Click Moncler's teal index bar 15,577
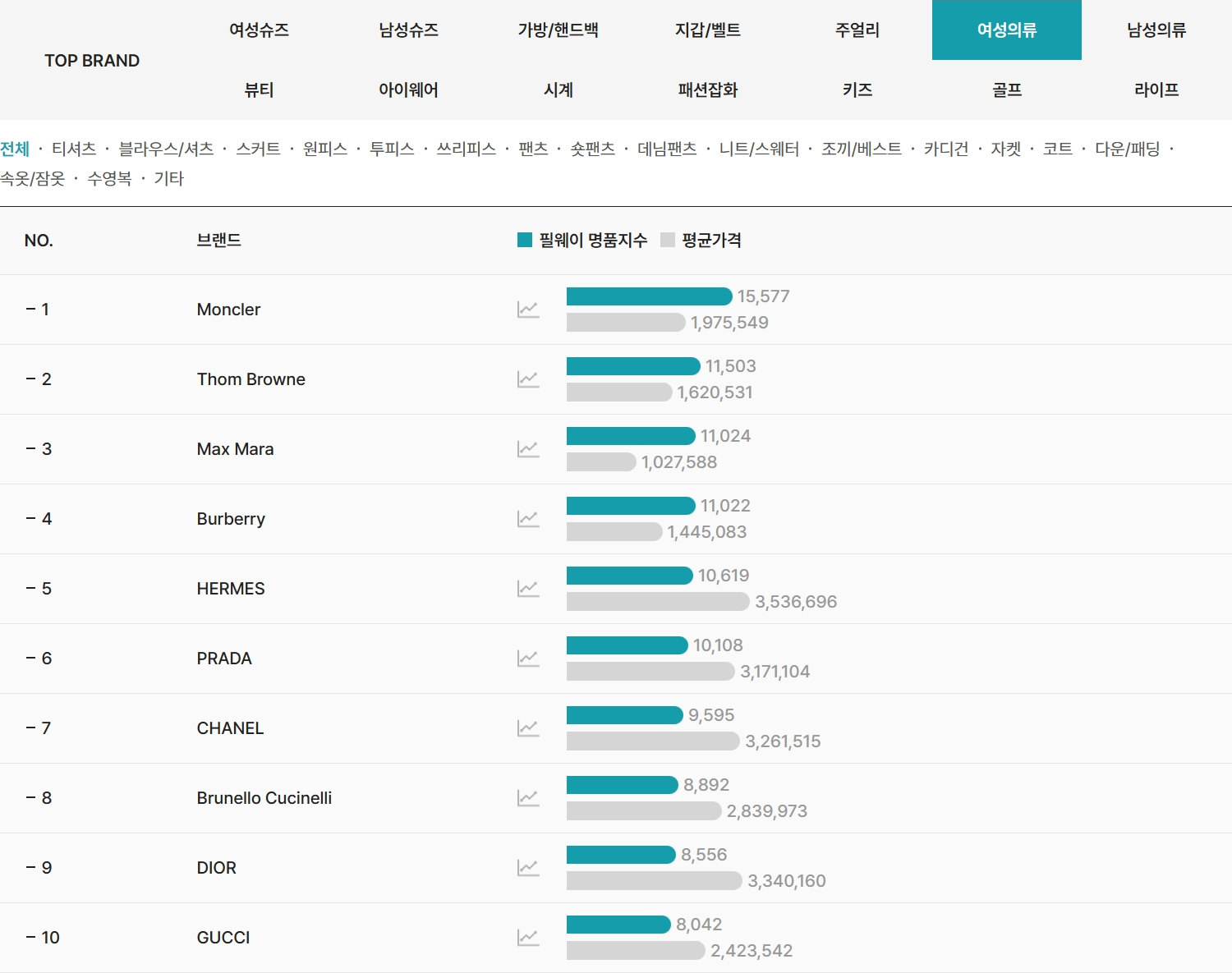Screen dimensions: 1232x973 point(650,296)
